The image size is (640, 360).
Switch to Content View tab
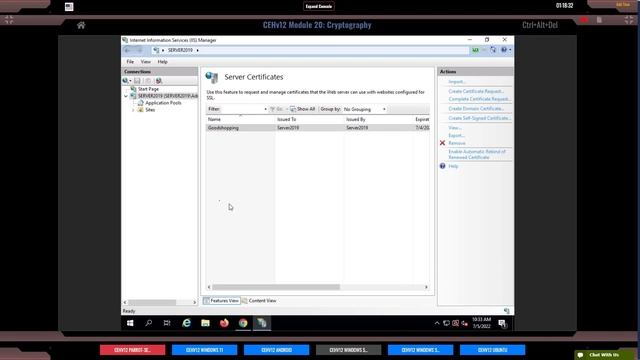click(x=259, y=300)
